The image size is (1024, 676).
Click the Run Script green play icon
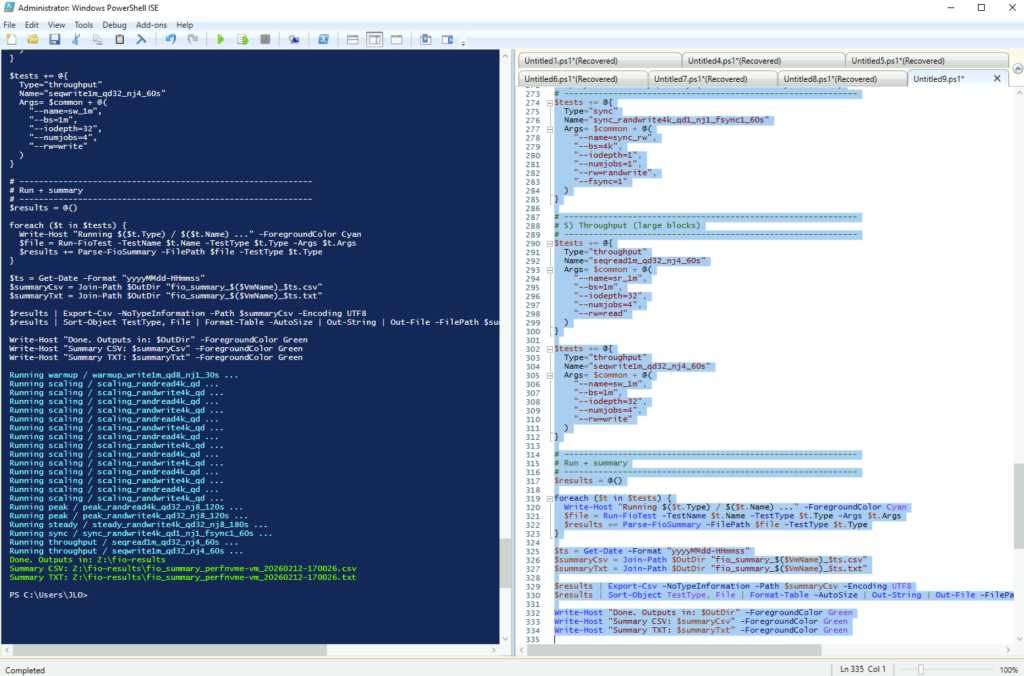pos(220,39)
